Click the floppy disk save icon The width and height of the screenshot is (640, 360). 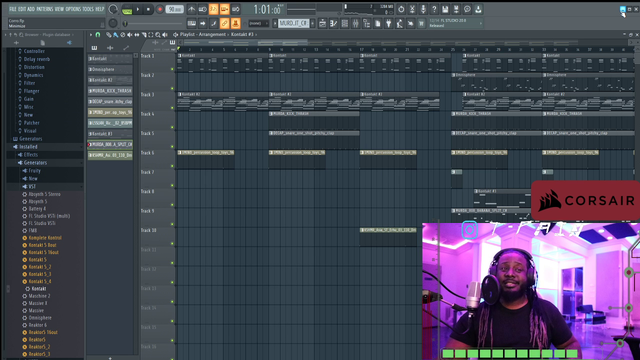445,9
